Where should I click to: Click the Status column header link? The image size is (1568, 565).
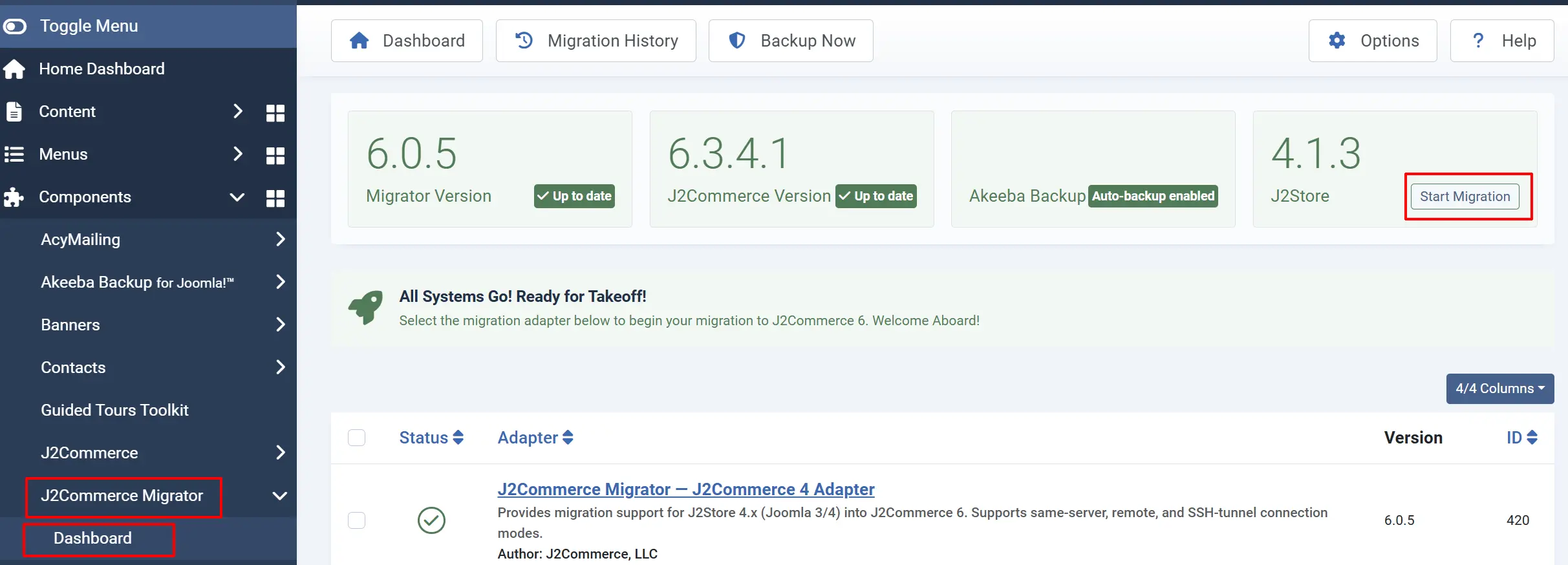[424, 438]
